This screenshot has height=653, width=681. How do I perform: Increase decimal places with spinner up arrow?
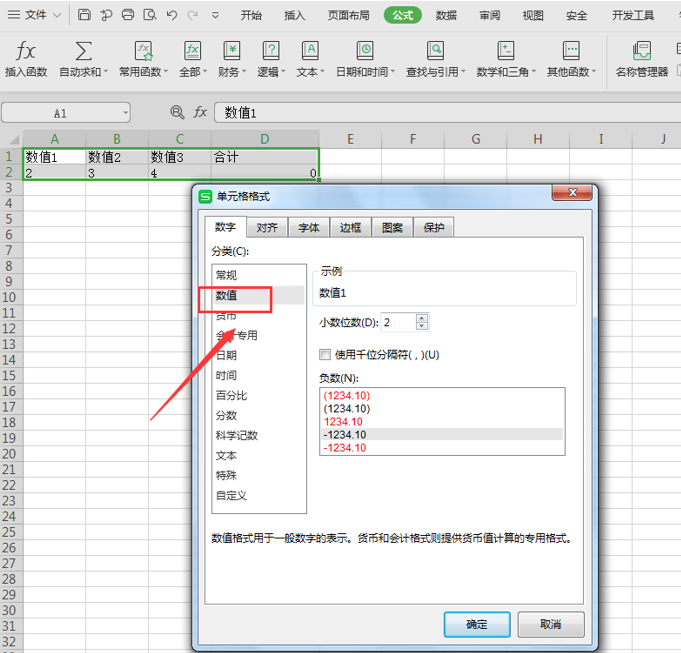coord(421,318)
